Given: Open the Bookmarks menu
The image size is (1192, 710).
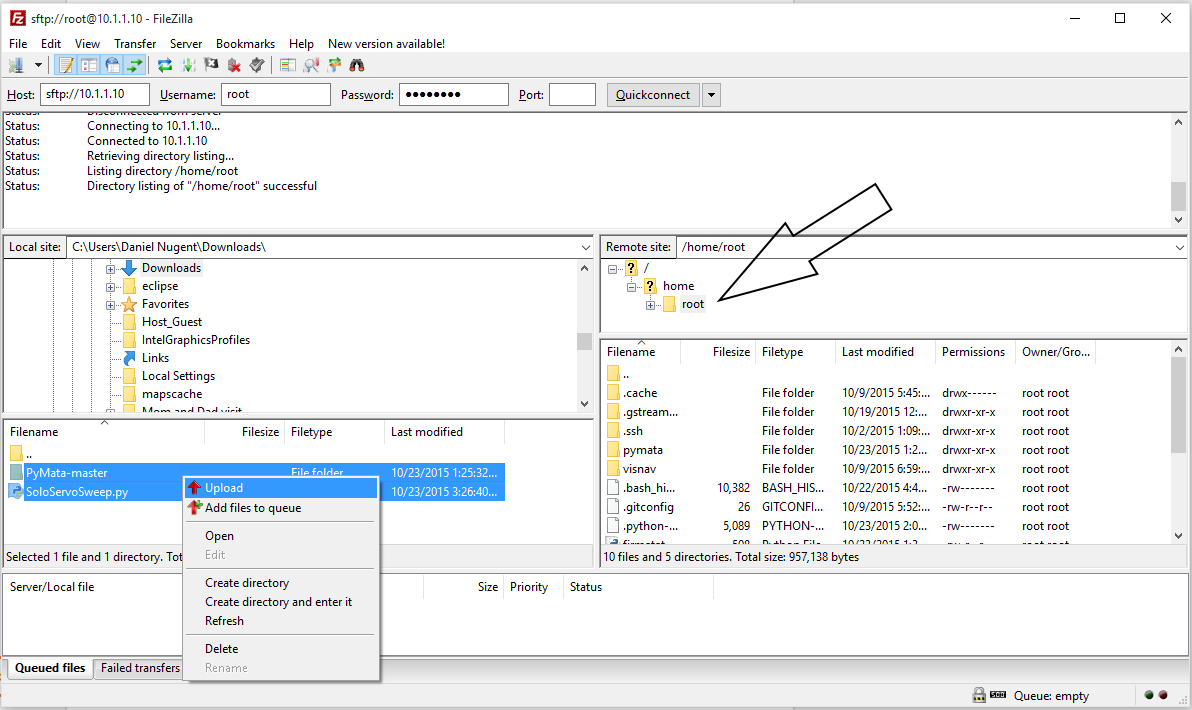Looking at the screenshot, I should [245, 44].
